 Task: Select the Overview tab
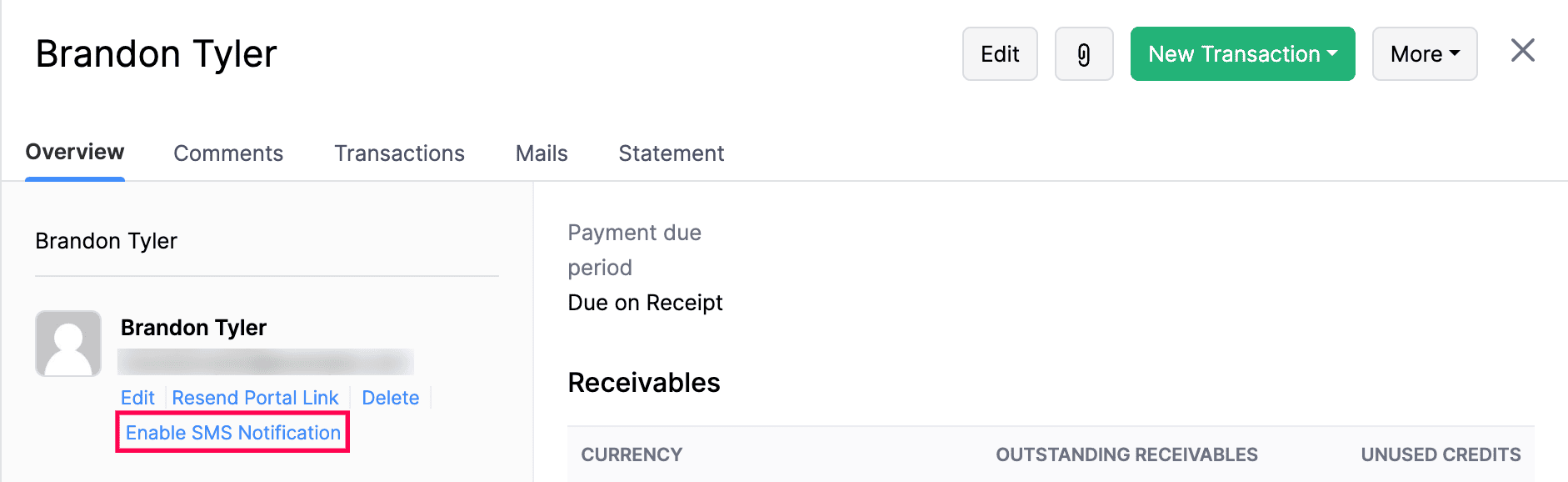tap(74, 153)
